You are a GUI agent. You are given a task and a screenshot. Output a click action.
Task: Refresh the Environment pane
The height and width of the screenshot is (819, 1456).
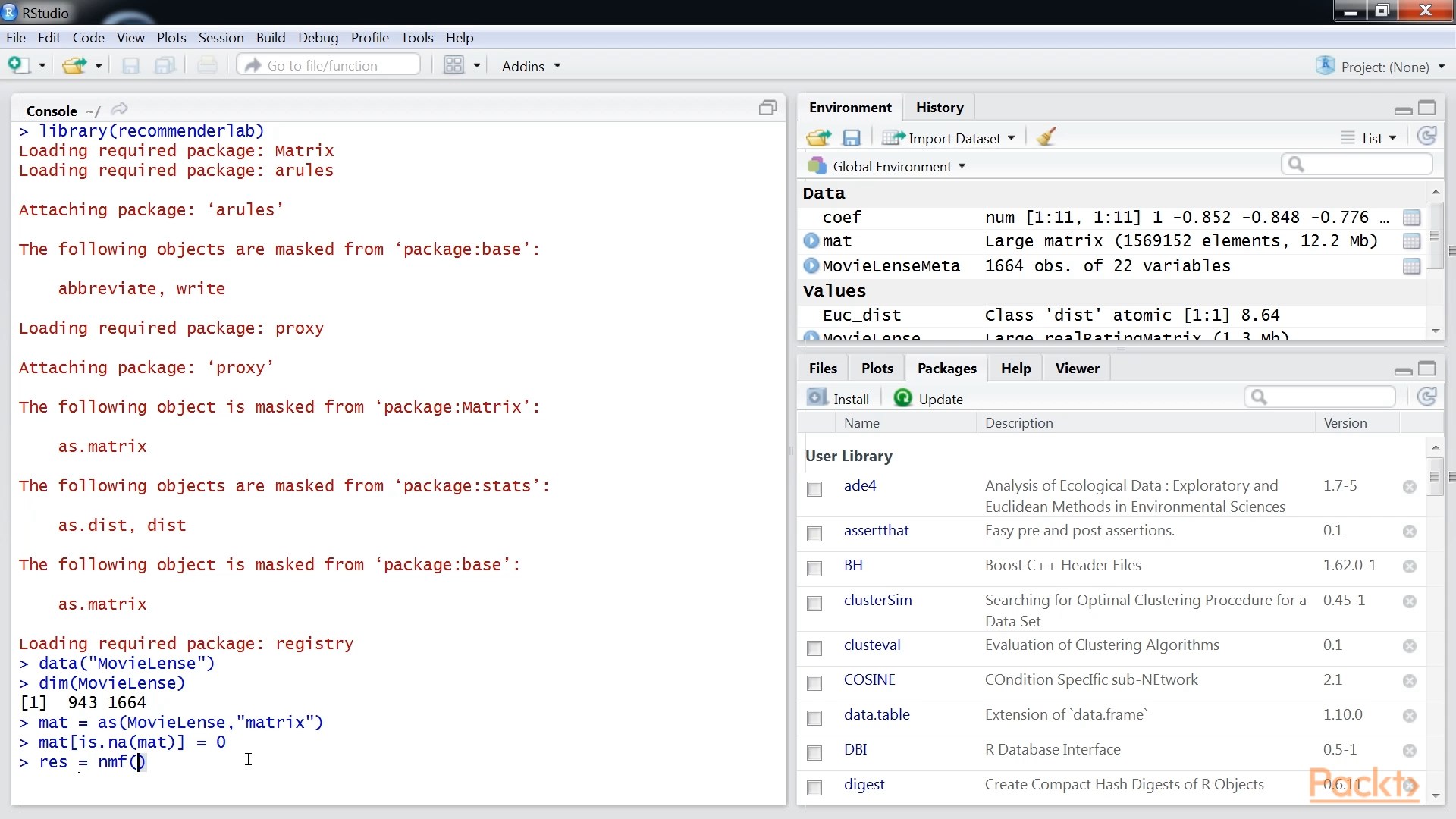pos(1426,136)
